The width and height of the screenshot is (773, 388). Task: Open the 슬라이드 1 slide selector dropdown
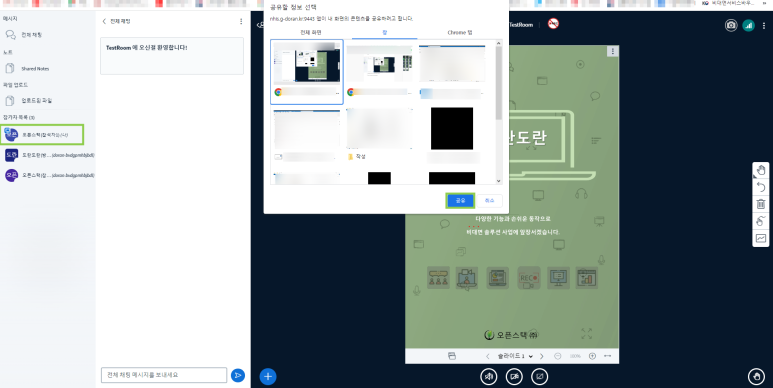click(515, 356)
